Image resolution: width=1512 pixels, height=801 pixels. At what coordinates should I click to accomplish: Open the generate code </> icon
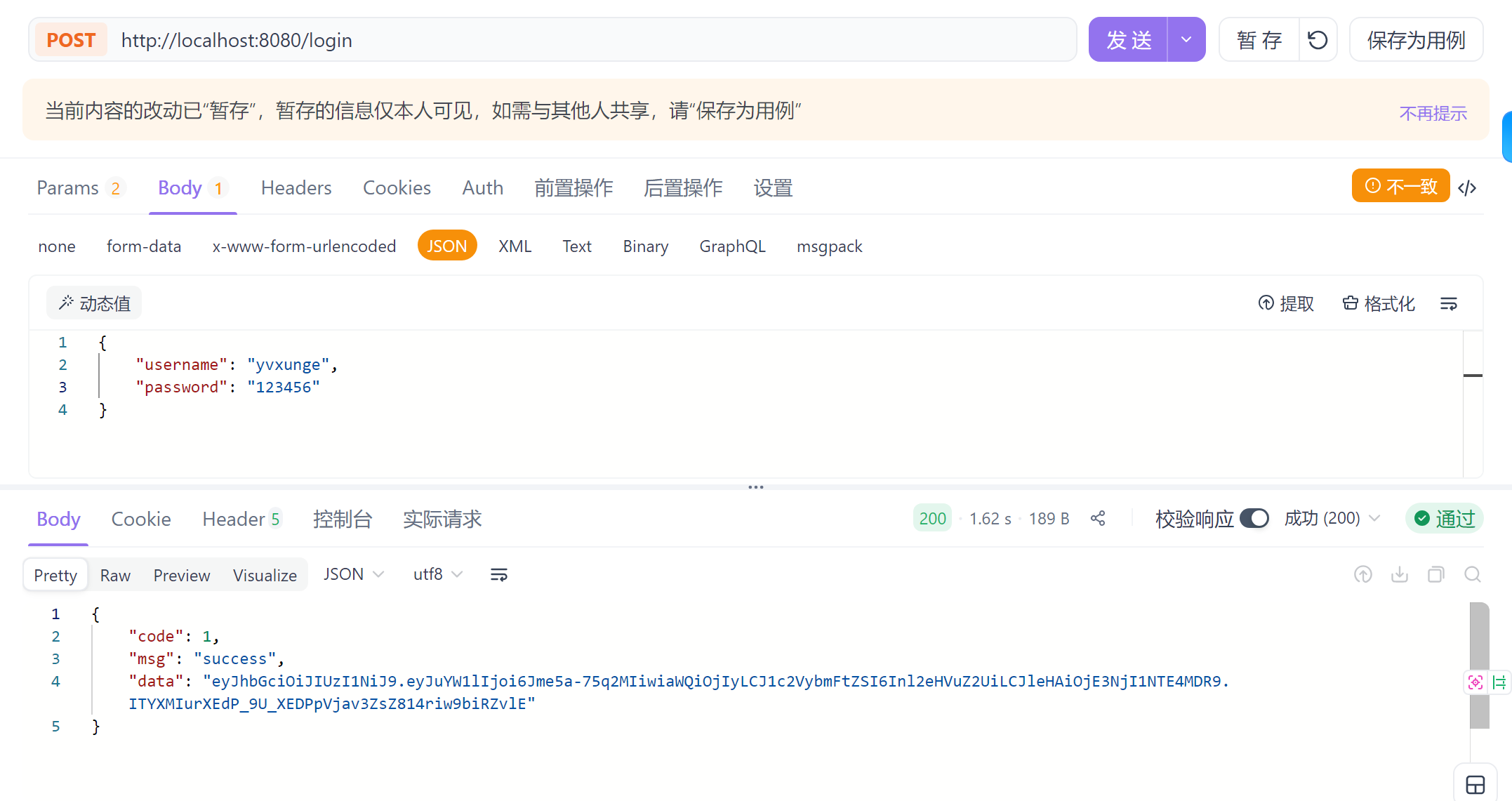pyautogui.click(x=1467, y=187)
